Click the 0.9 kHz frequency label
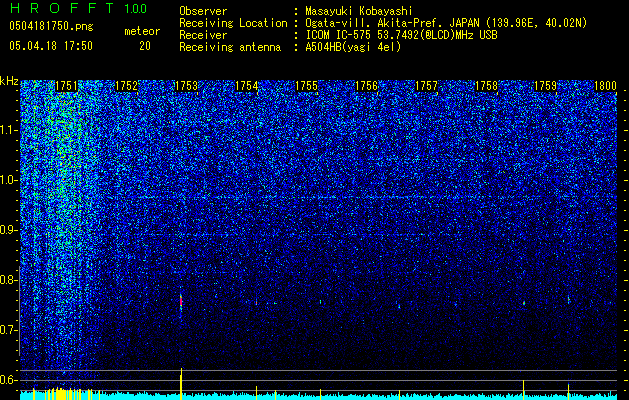The width and height of the screenshot is (629, 400). tap(8, 230)
